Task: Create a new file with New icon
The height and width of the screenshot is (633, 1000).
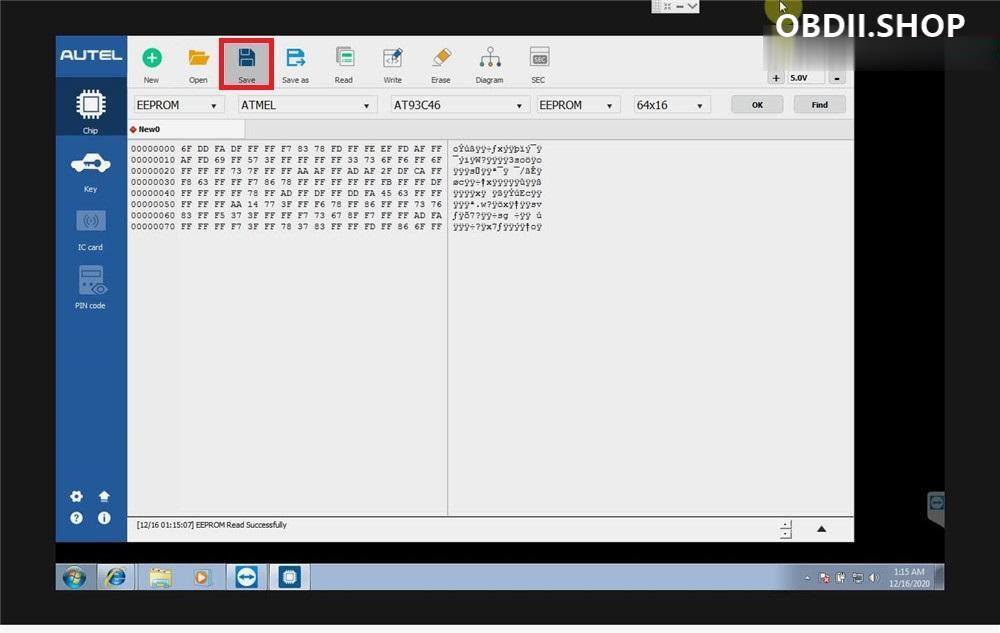Action: pyautogui.click(x=152, y=64)
